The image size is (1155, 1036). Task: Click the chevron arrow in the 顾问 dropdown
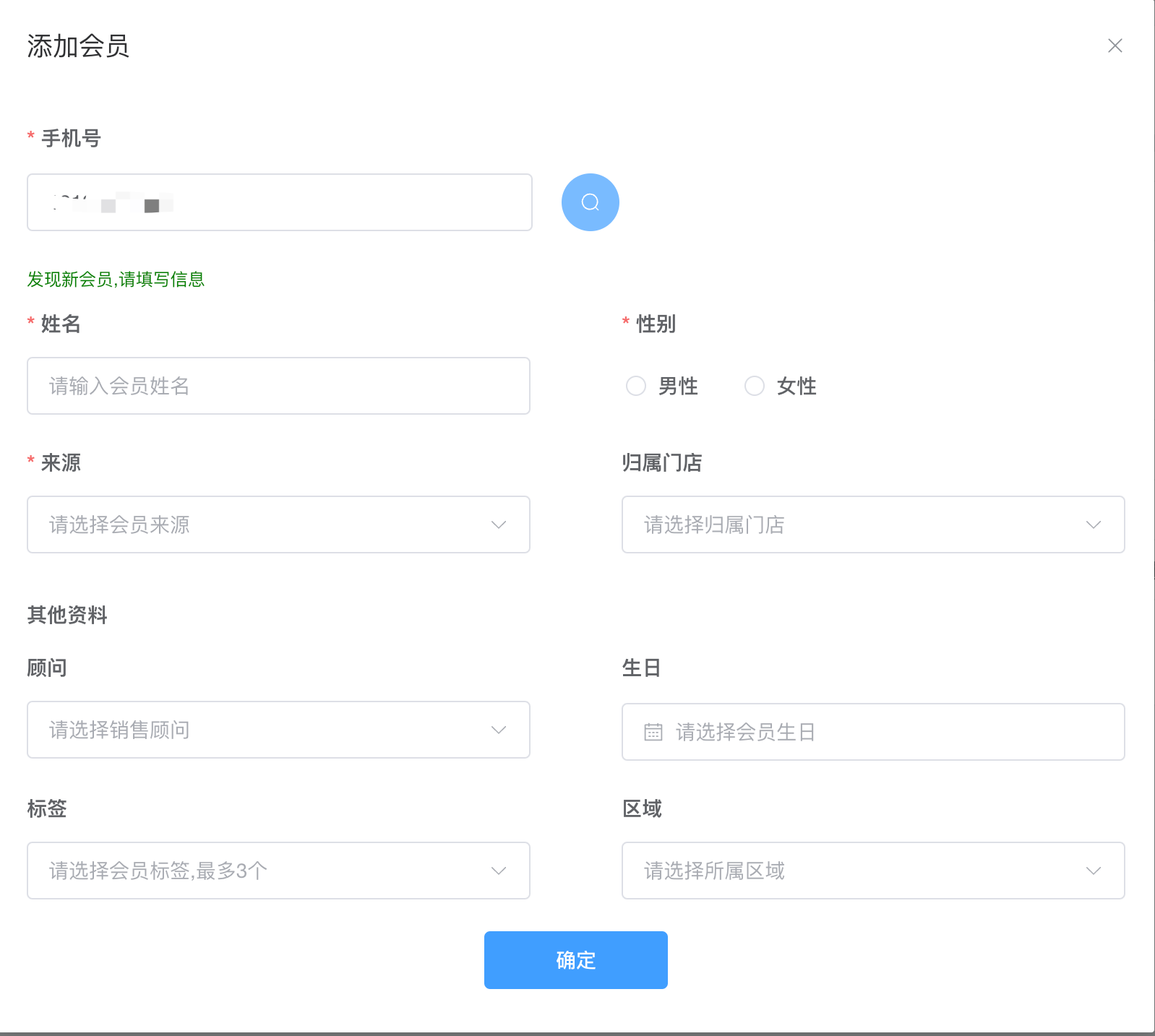(x=498, y=730)
